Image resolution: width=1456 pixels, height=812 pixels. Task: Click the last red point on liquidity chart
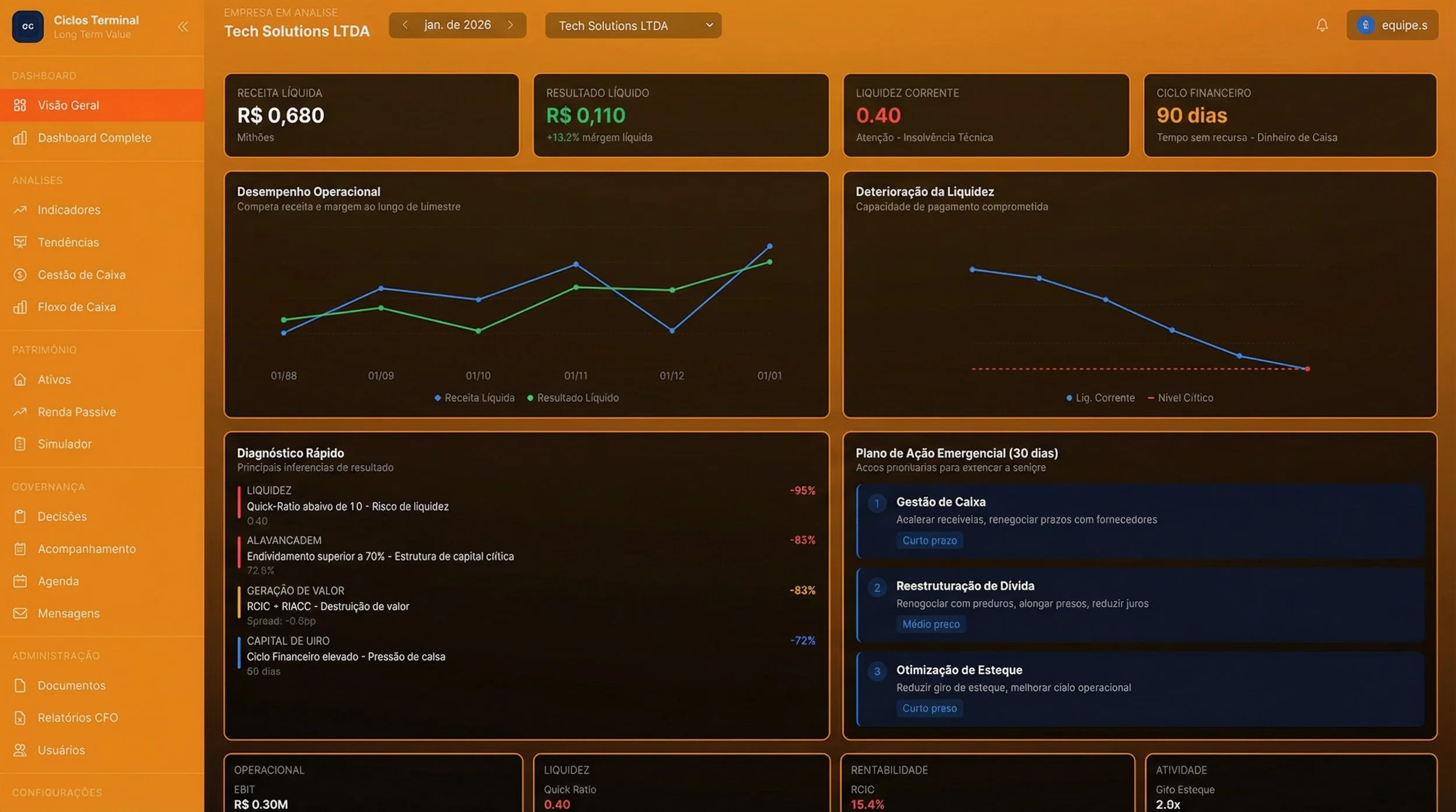coord(1307,369)
